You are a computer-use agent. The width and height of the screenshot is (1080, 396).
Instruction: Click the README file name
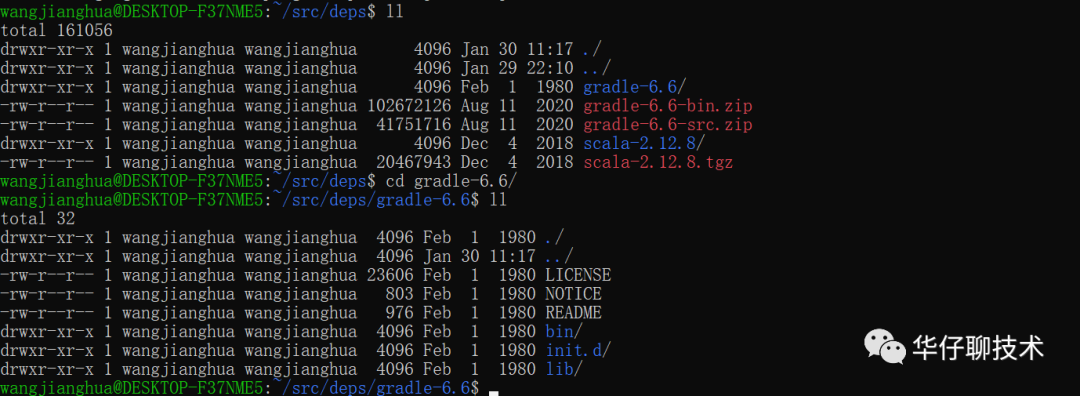[573, 313]
